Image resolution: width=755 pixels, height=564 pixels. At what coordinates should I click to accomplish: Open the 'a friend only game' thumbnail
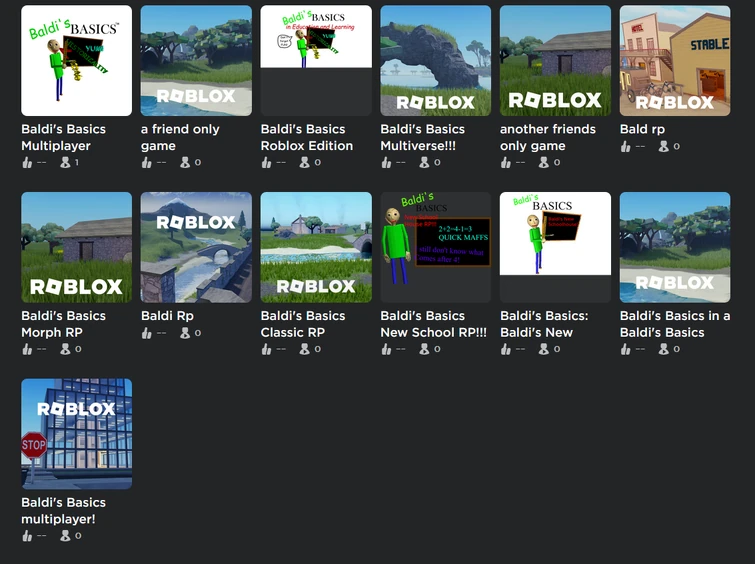pos(196,61)
